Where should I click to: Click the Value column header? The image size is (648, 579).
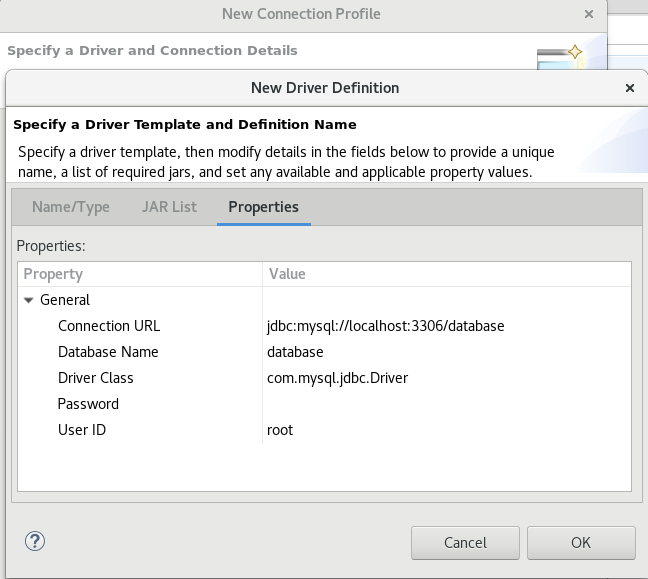click(447, 274)
